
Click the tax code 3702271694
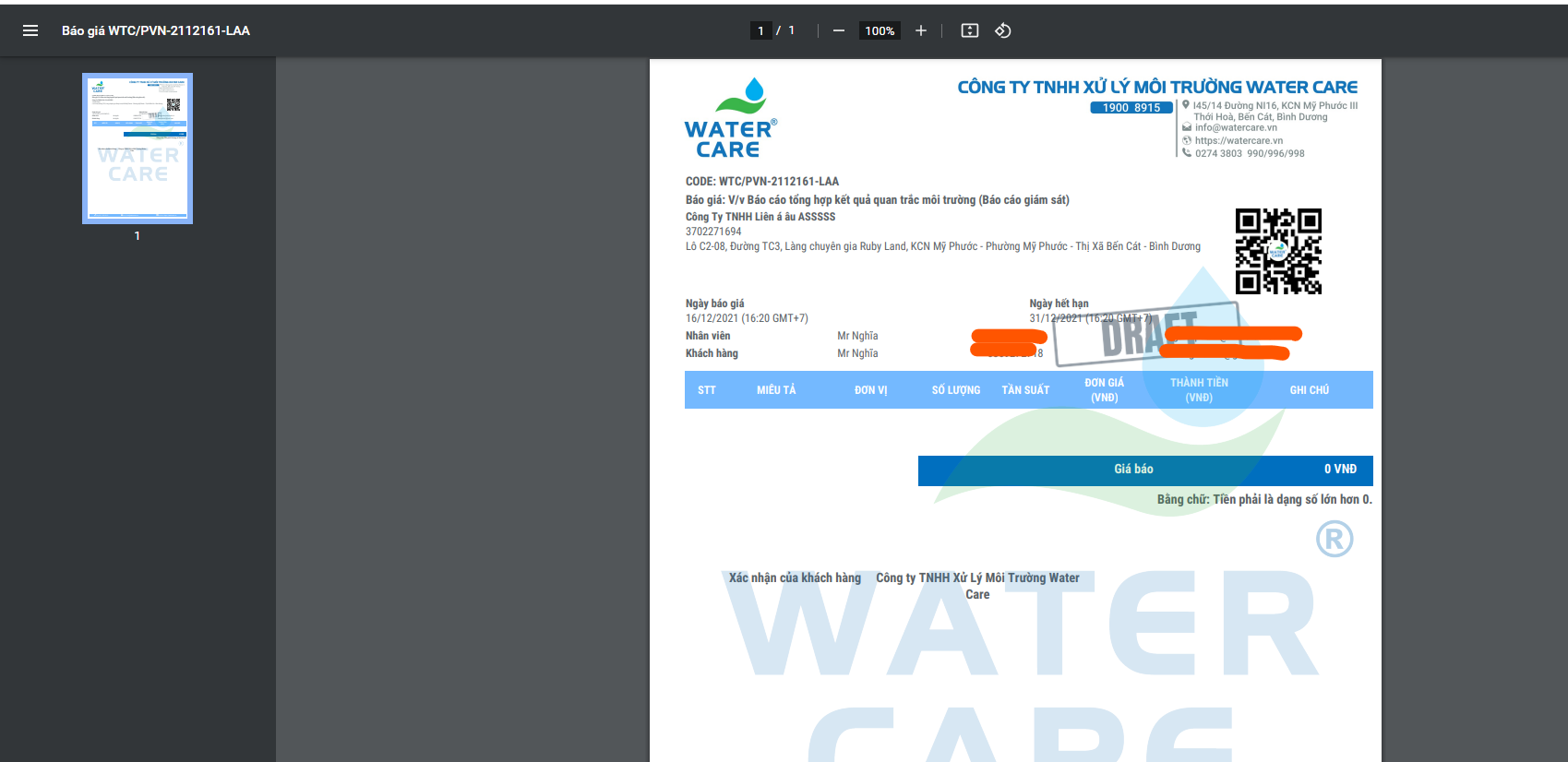tap(713, 232)
